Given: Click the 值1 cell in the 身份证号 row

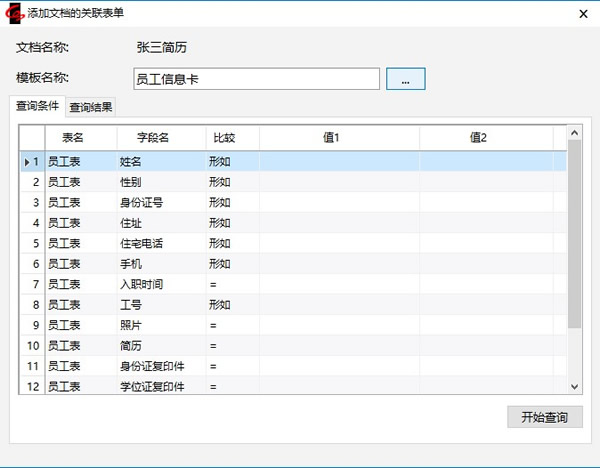Looking at the screenshot, I should pos(339,202).
